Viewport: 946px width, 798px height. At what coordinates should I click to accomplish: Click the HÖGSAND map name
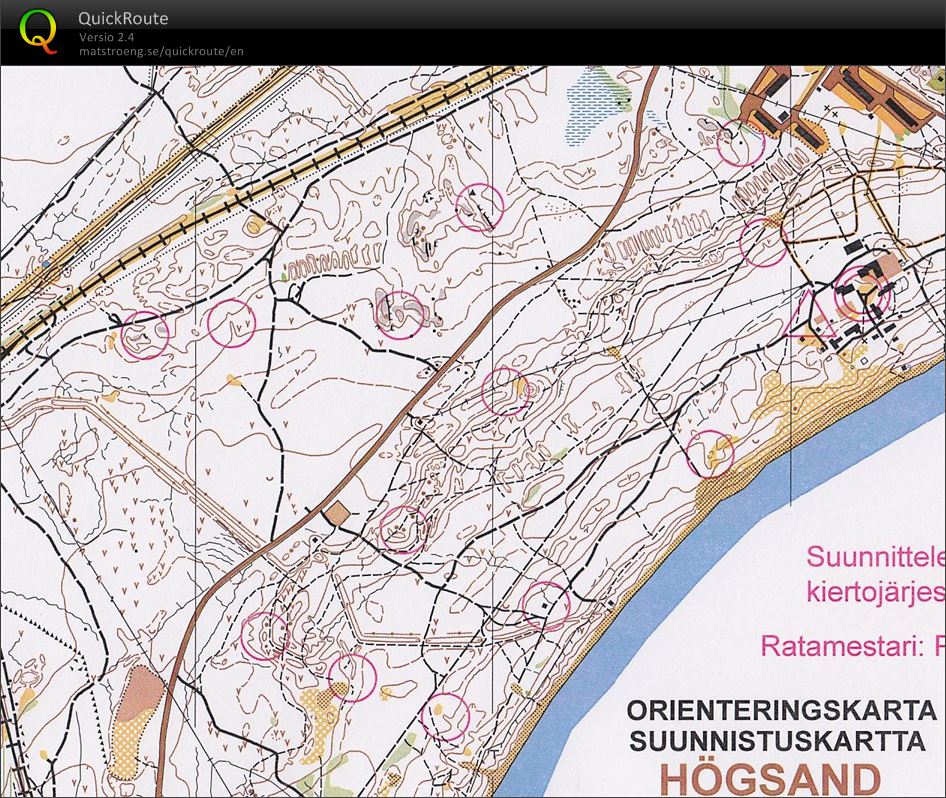pyautogui.click(x=770, y=777)
